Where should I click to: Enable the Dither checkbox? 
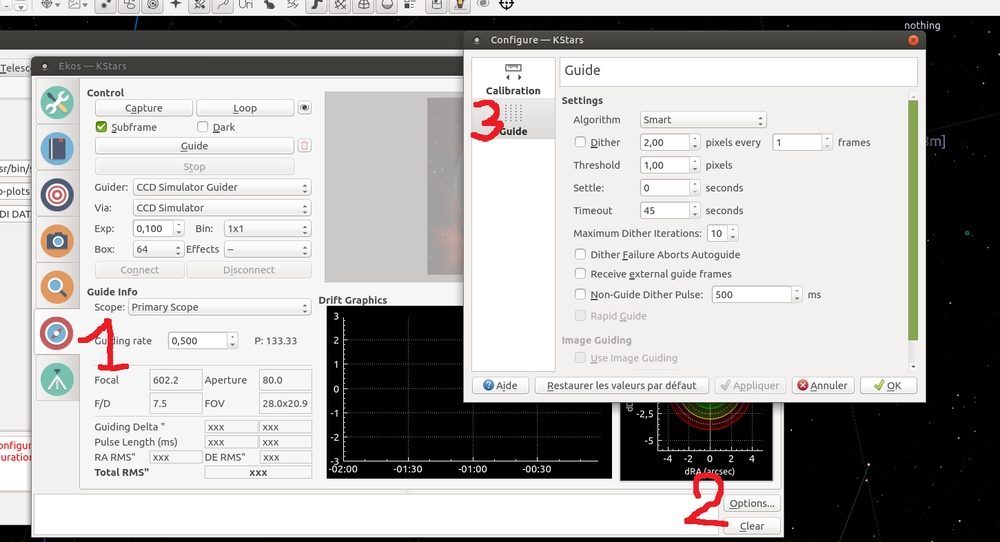pyautogui.click(x=580, y=142)
